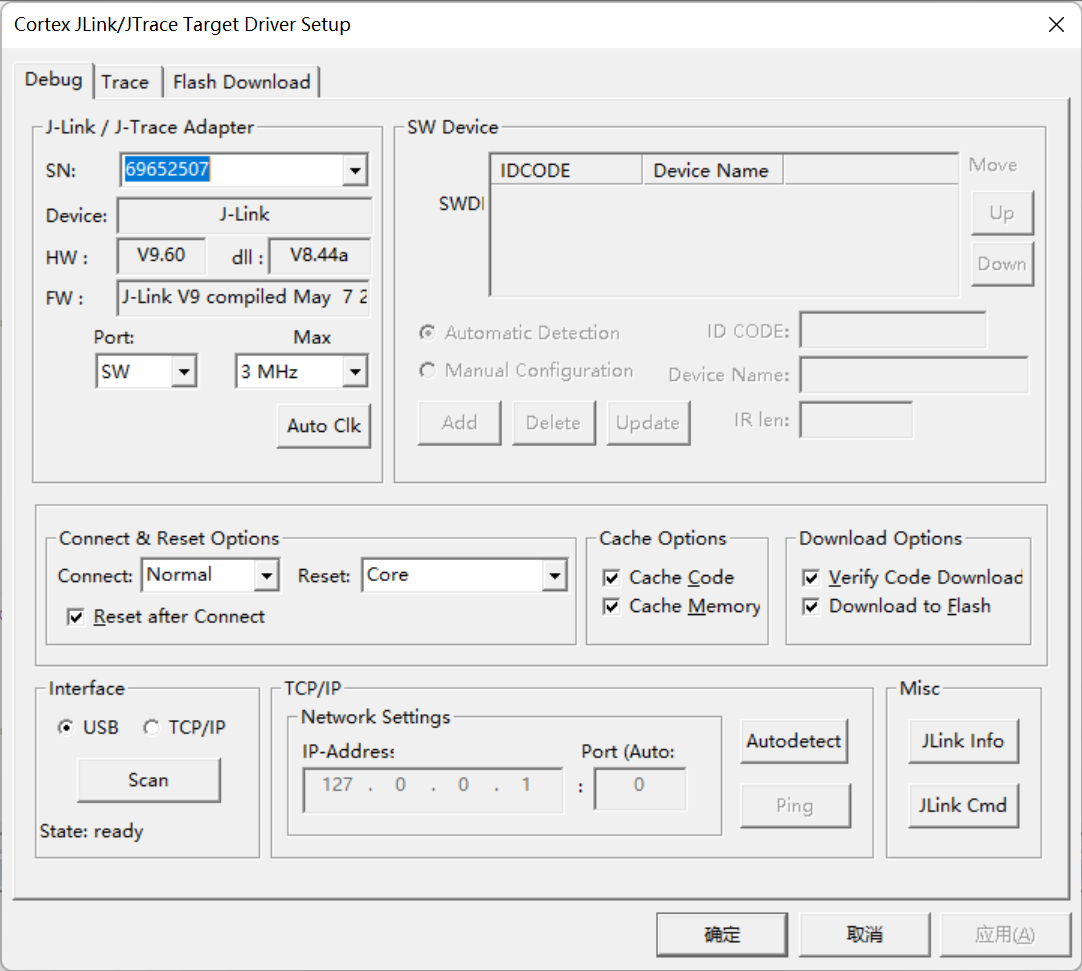Open JLink Info
Screen dimensions: 1082x971
[x=963, y=741]
